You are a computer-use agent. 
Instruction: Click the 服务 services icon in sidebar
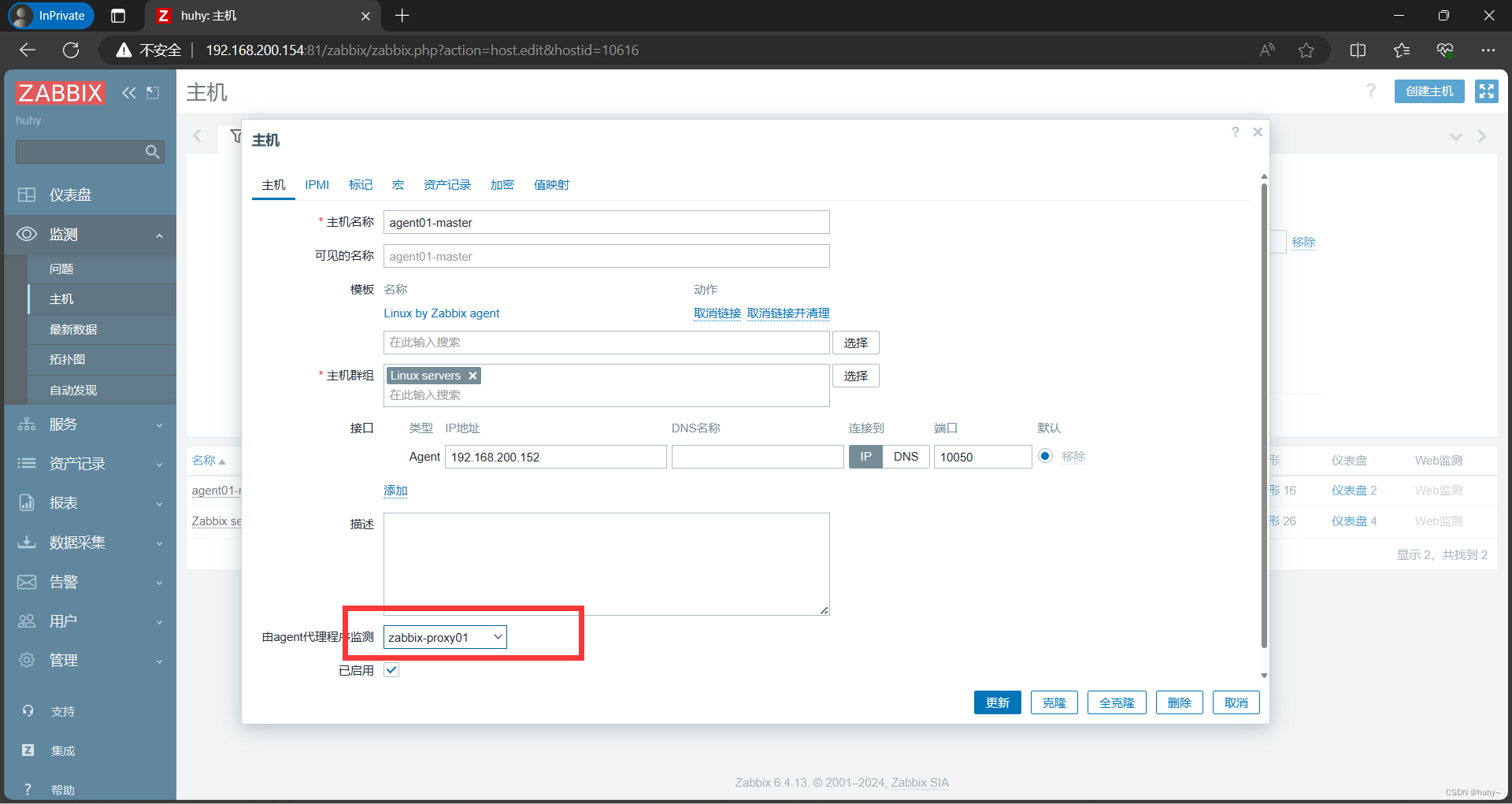pyautogui.click(x=27, y=424)
